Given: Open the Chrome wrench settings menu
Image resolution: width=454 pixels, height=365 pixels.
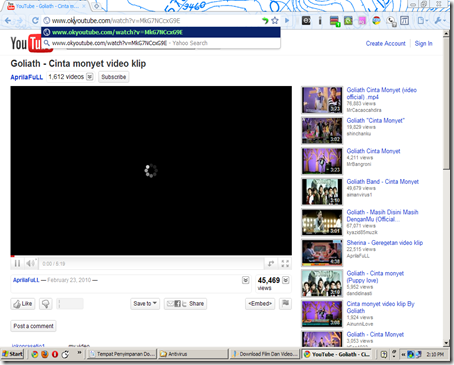Looking at the screenshot, I should coord(438,21).
